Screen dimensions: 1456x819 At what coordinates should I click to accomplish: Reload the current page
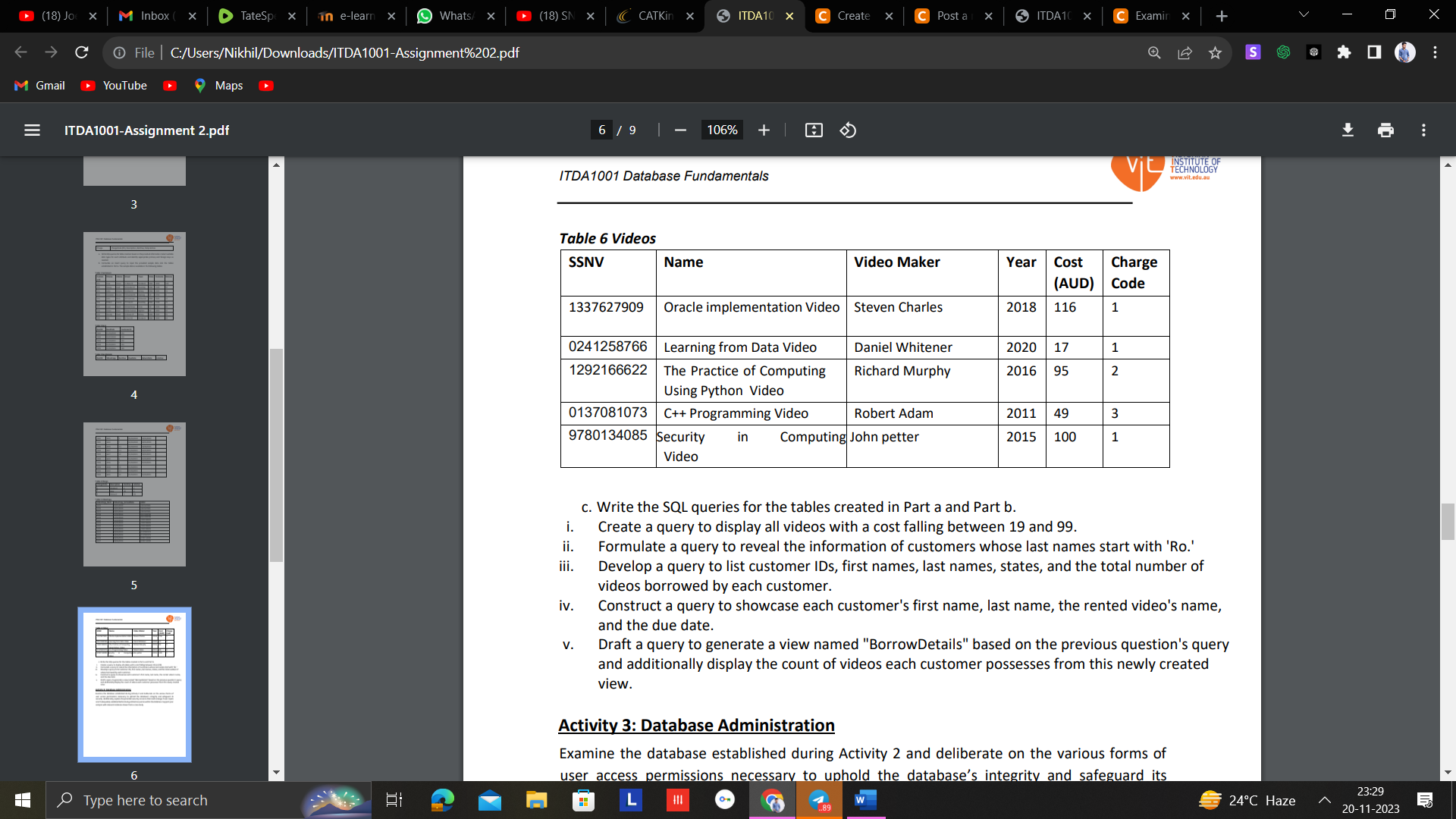click(81, 52)
